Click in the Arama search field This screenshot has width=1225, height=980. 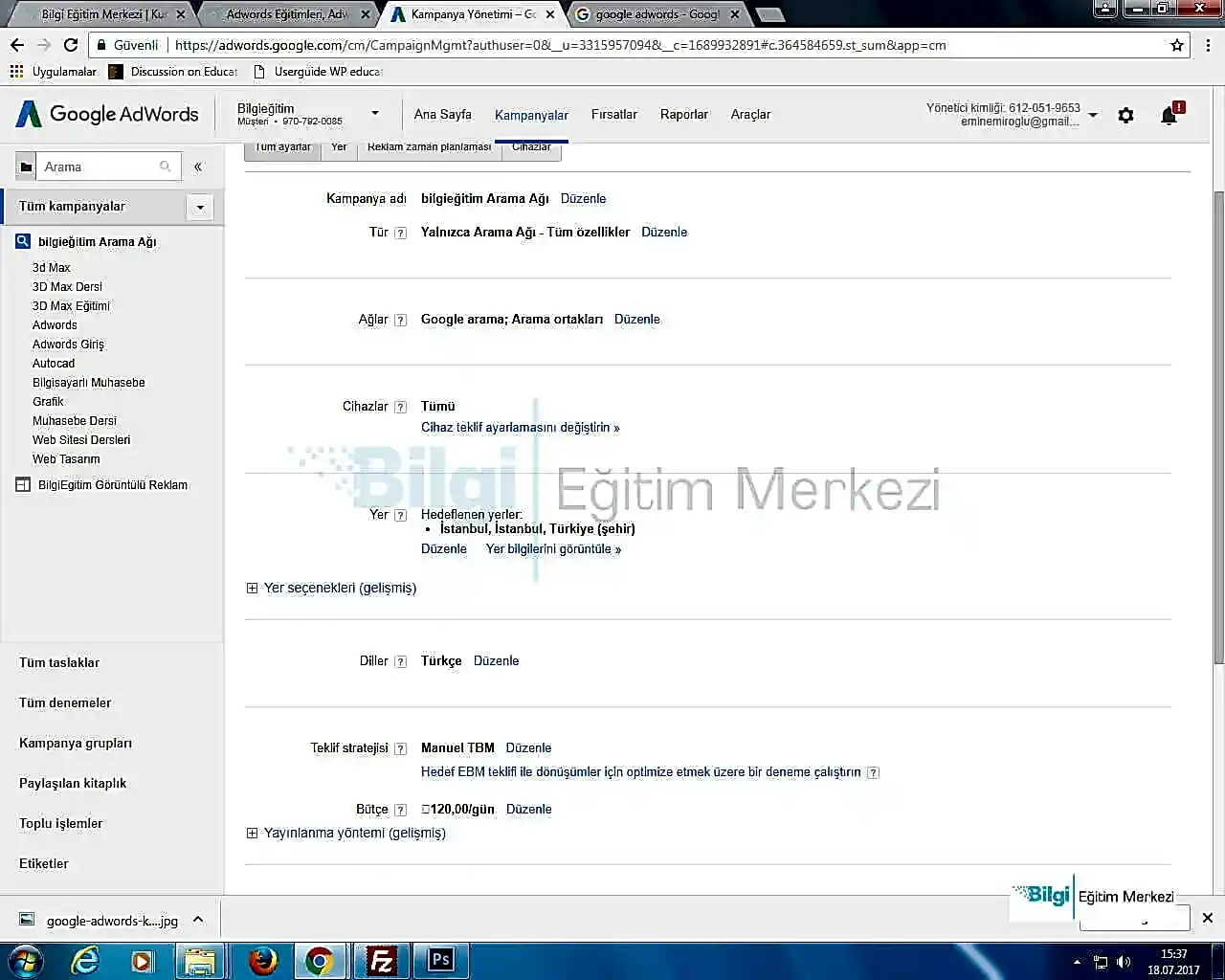pyautogui.click(x=99, y=167)
